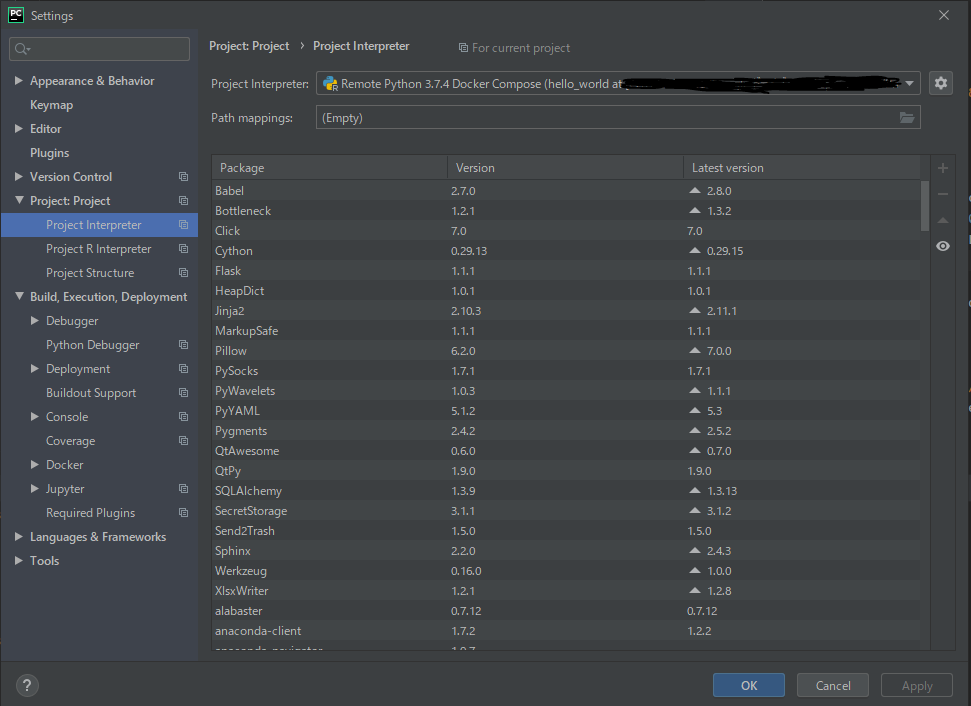Click project-level icon beside Coverage
Screen dimensions: 971x706
tap(183, 440)
